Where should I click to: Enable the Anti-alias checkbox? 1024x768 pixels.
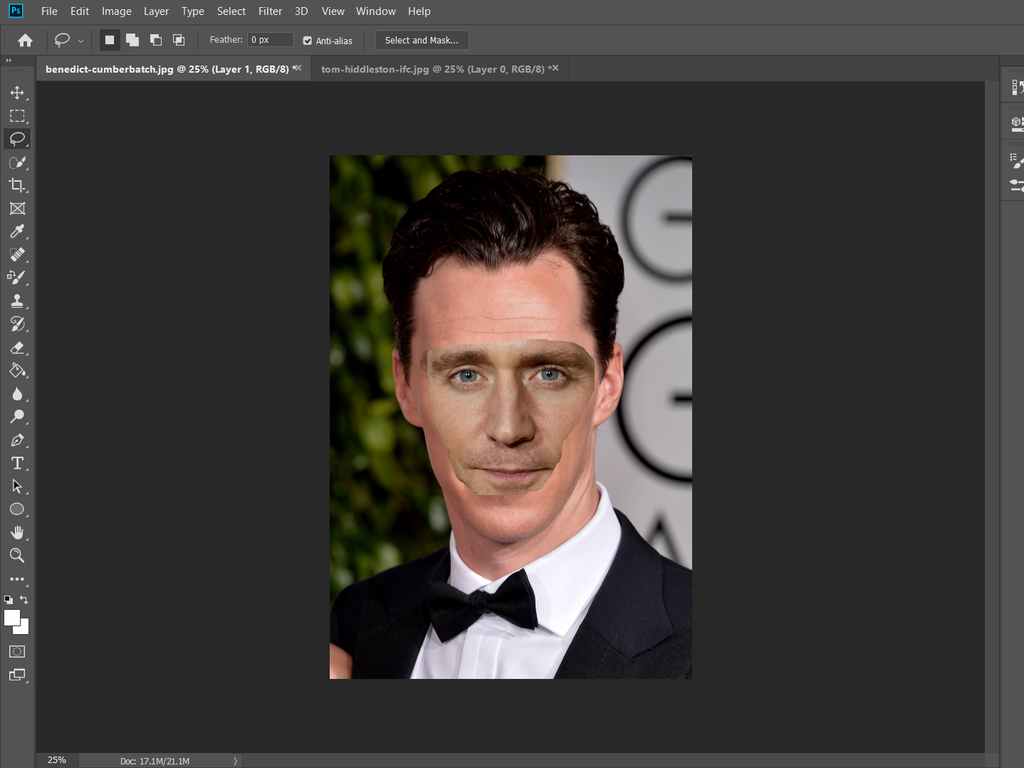pyautogui.click(x=308, y=40)
